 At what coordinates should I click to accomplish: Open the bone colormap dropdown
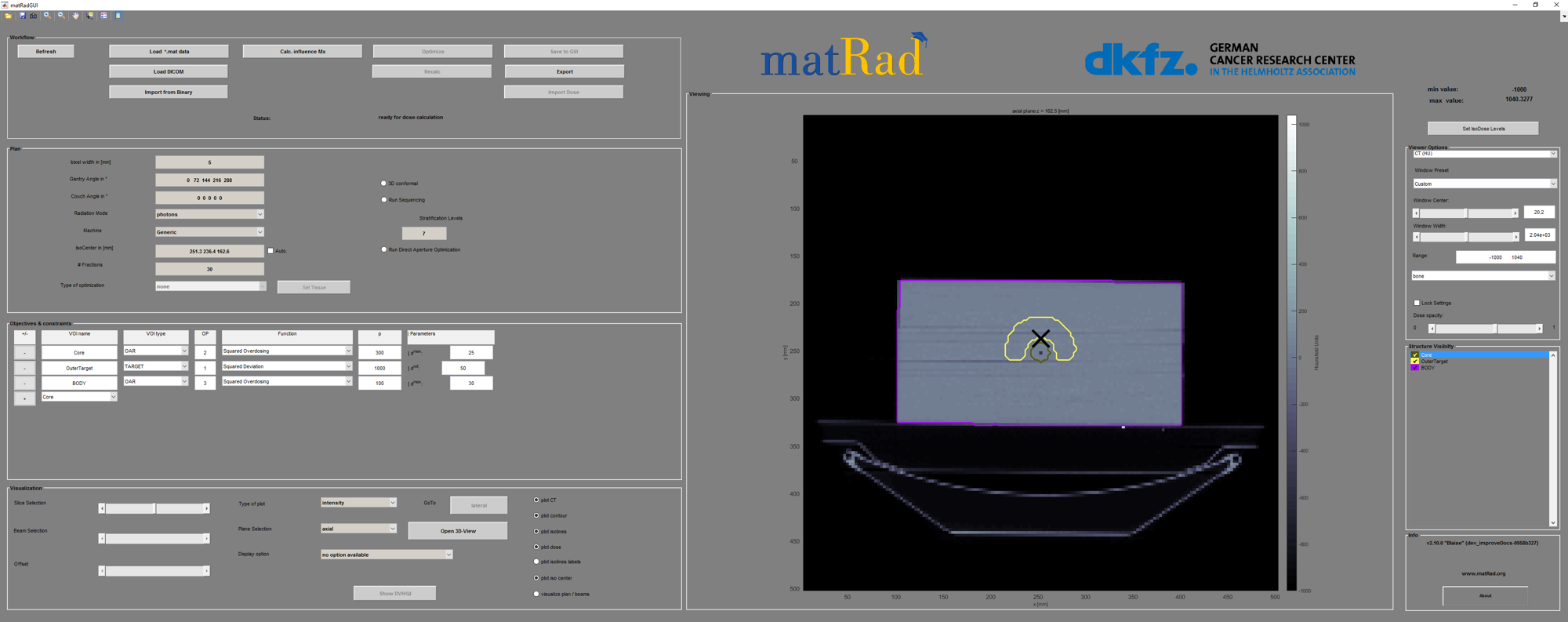point(1483,276)
